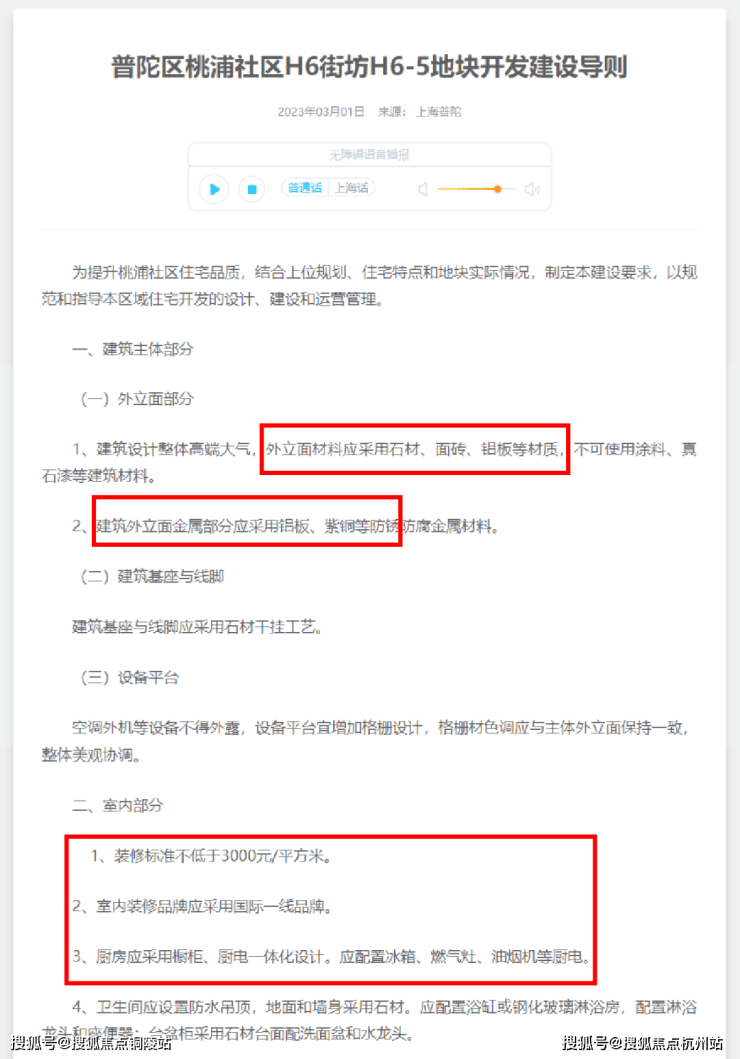
Task: Click the highlighted text 外立面材料应采用石材
Action: (343, 449)
